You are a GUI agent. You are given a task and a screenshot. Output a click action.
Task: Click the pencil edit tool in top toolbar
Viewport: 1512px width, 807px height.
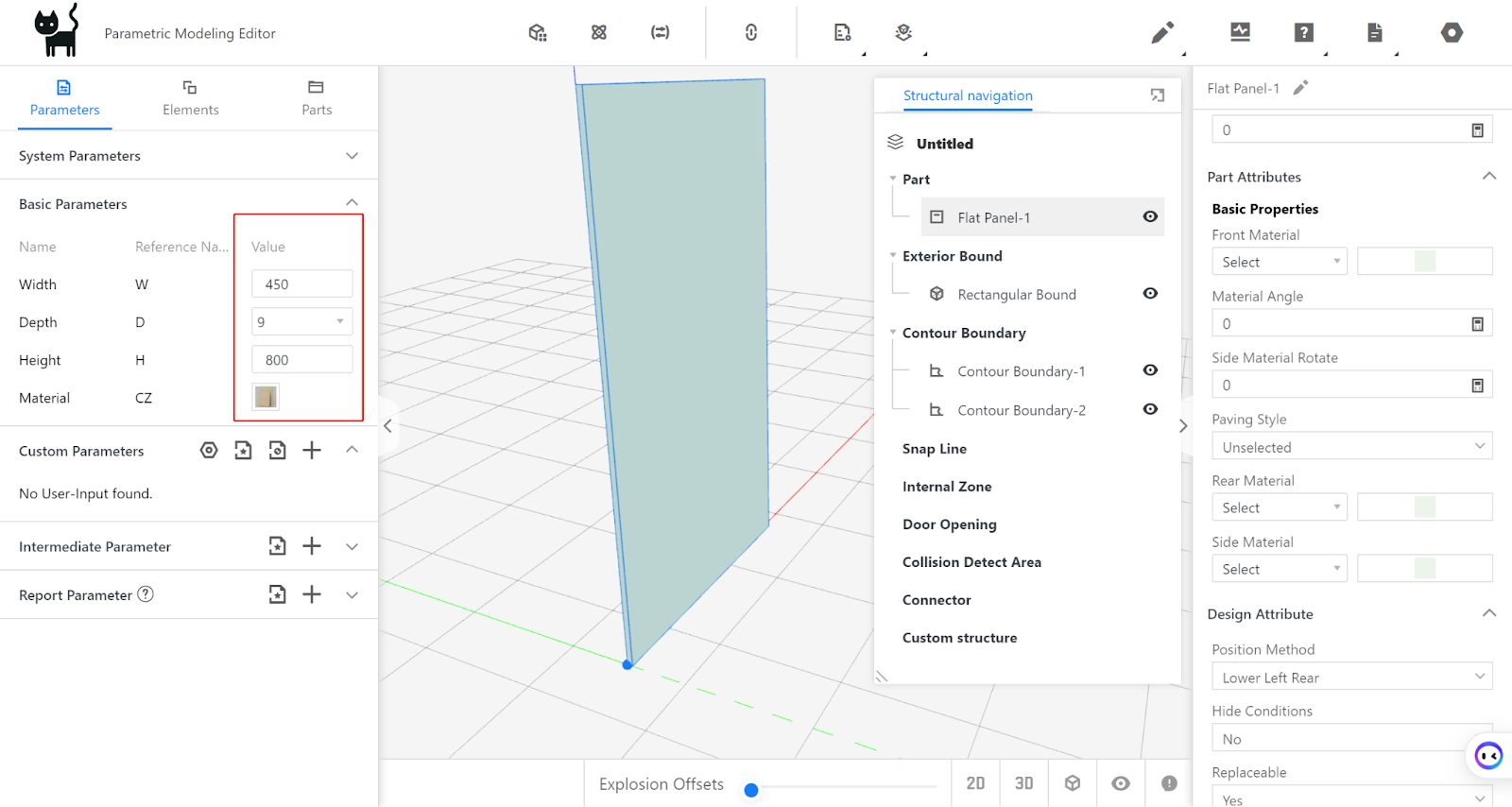(x=1162, y=33)
